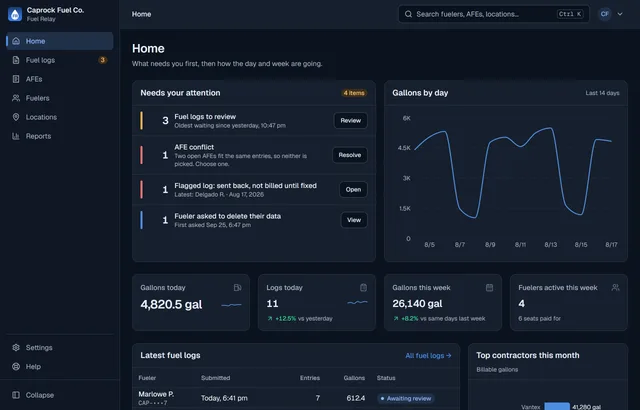Click the Top contractors this month heading
The width and height of the screenshot is (640, 410).
[x=527, y=355]
